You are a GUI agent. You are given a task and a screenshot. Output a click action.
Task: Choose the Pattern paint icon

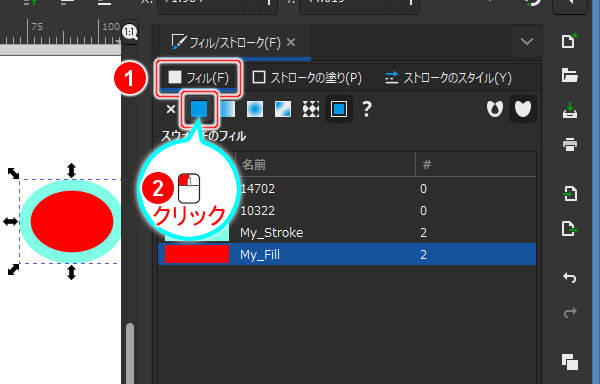point(311,109)
